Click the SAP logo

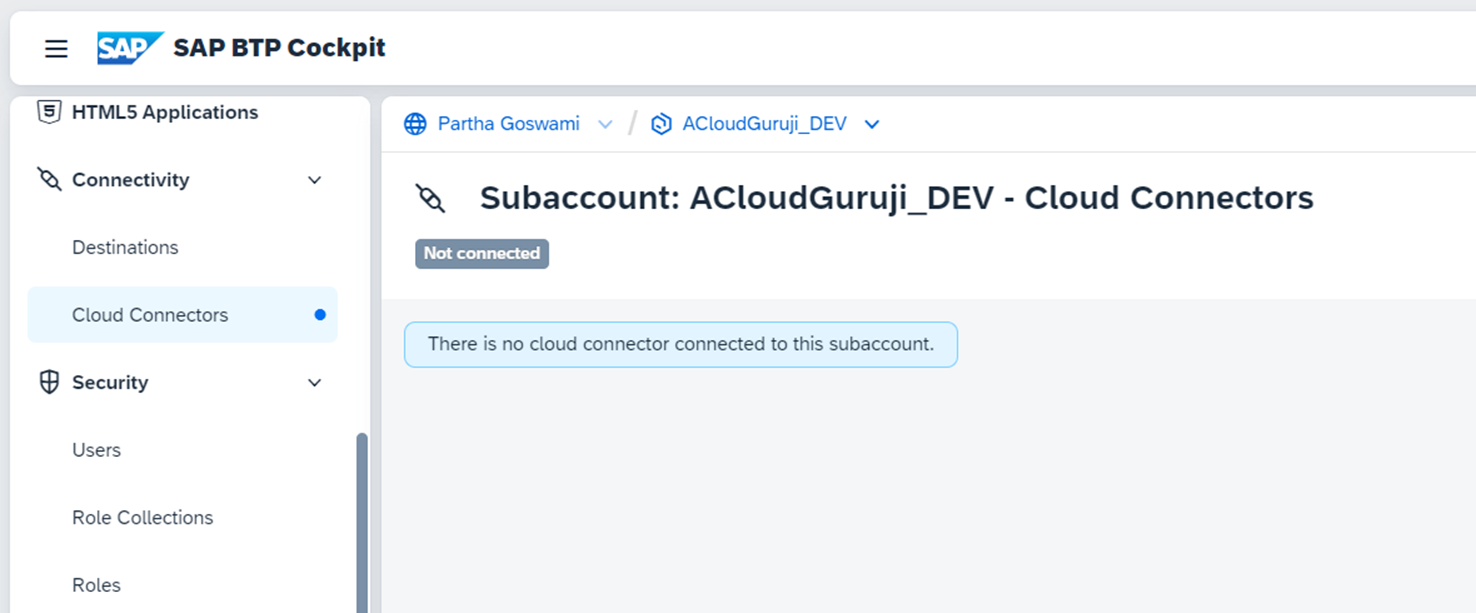pyautogui.click(x=129, y=48)
